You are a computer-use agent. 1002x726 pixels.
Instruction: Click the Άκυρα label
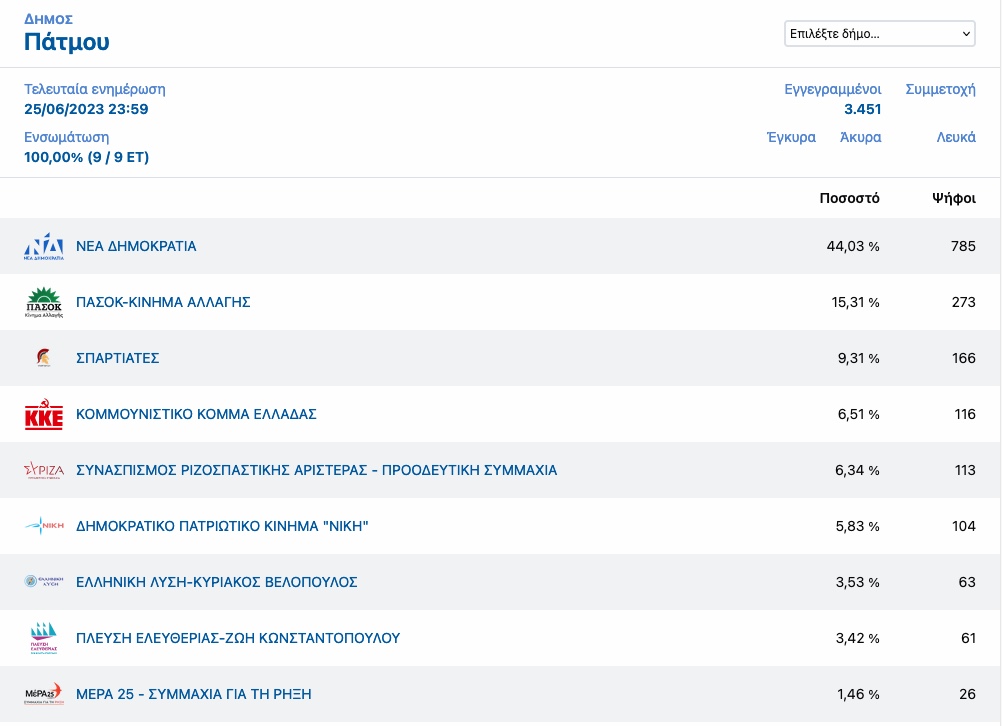[861, 137]
